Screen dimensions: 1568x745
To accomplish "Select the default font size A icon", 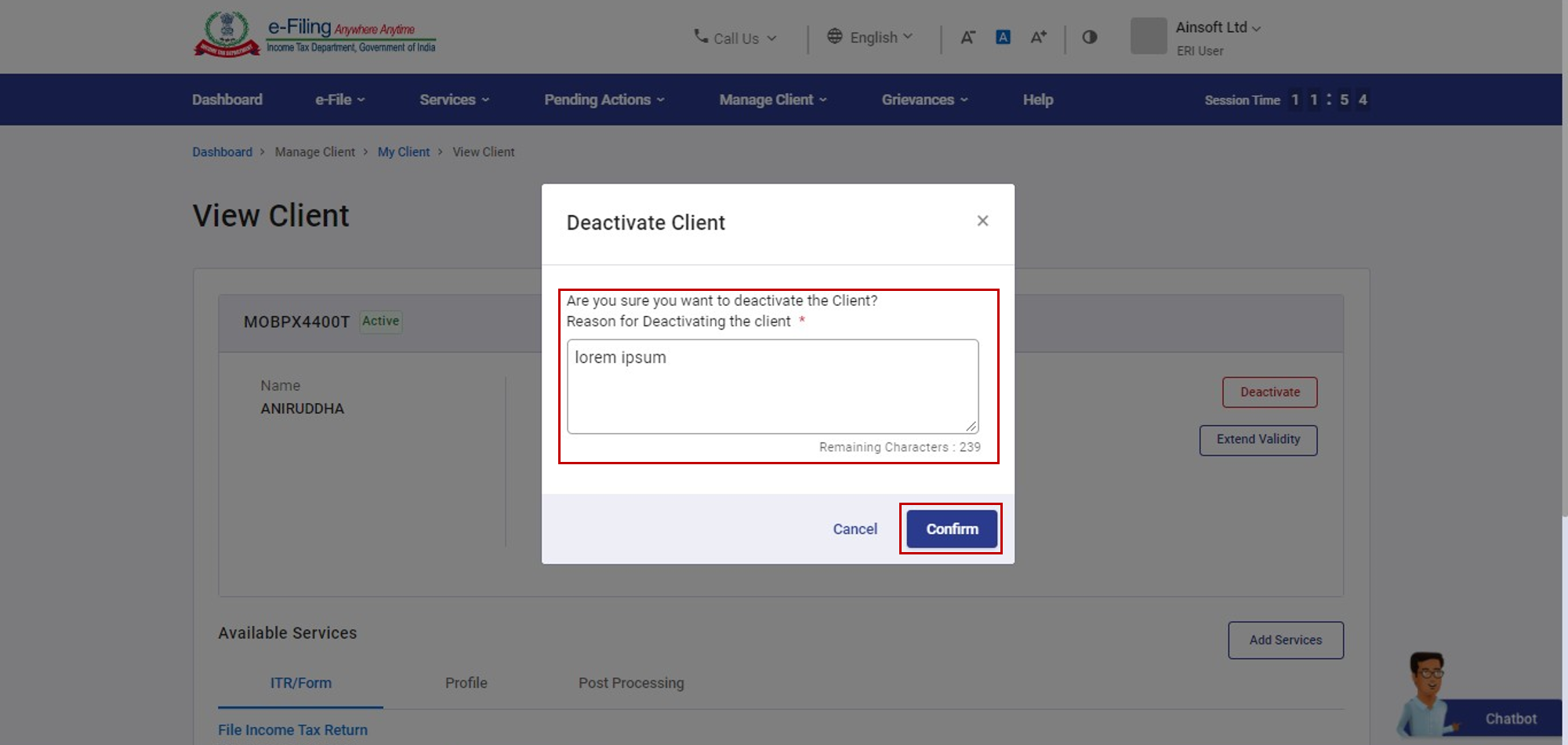I will coord(1003,37).
